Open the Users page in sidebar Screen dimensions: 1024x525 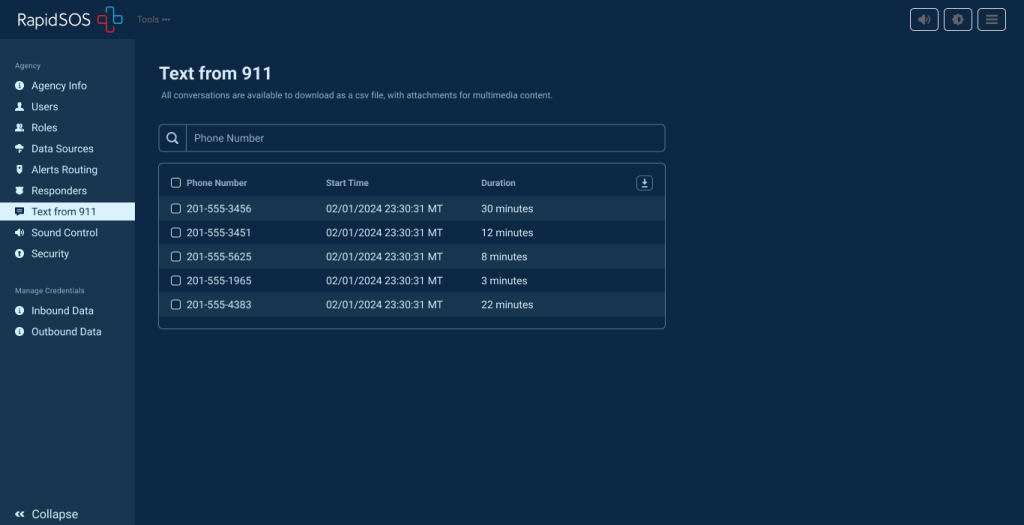(44, 107)
